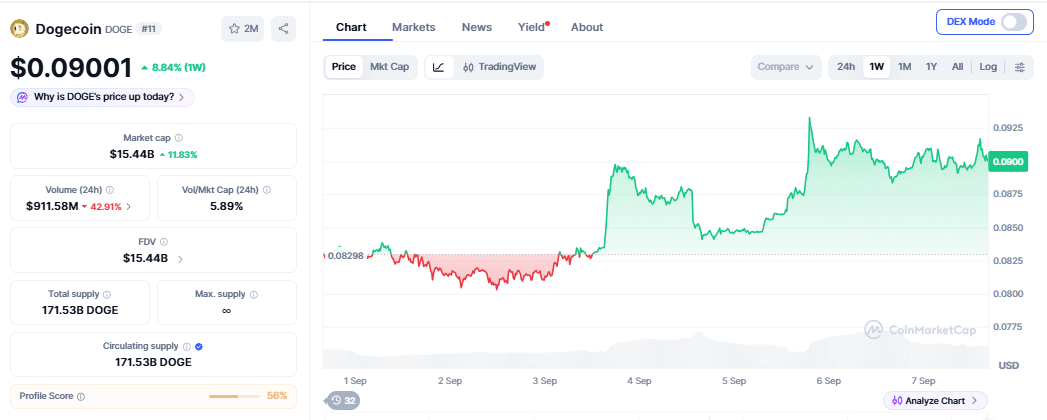Click info icon beside Circulating supply
The height and width of the screenshot is (420, 1047).
[x=186, y=347]
